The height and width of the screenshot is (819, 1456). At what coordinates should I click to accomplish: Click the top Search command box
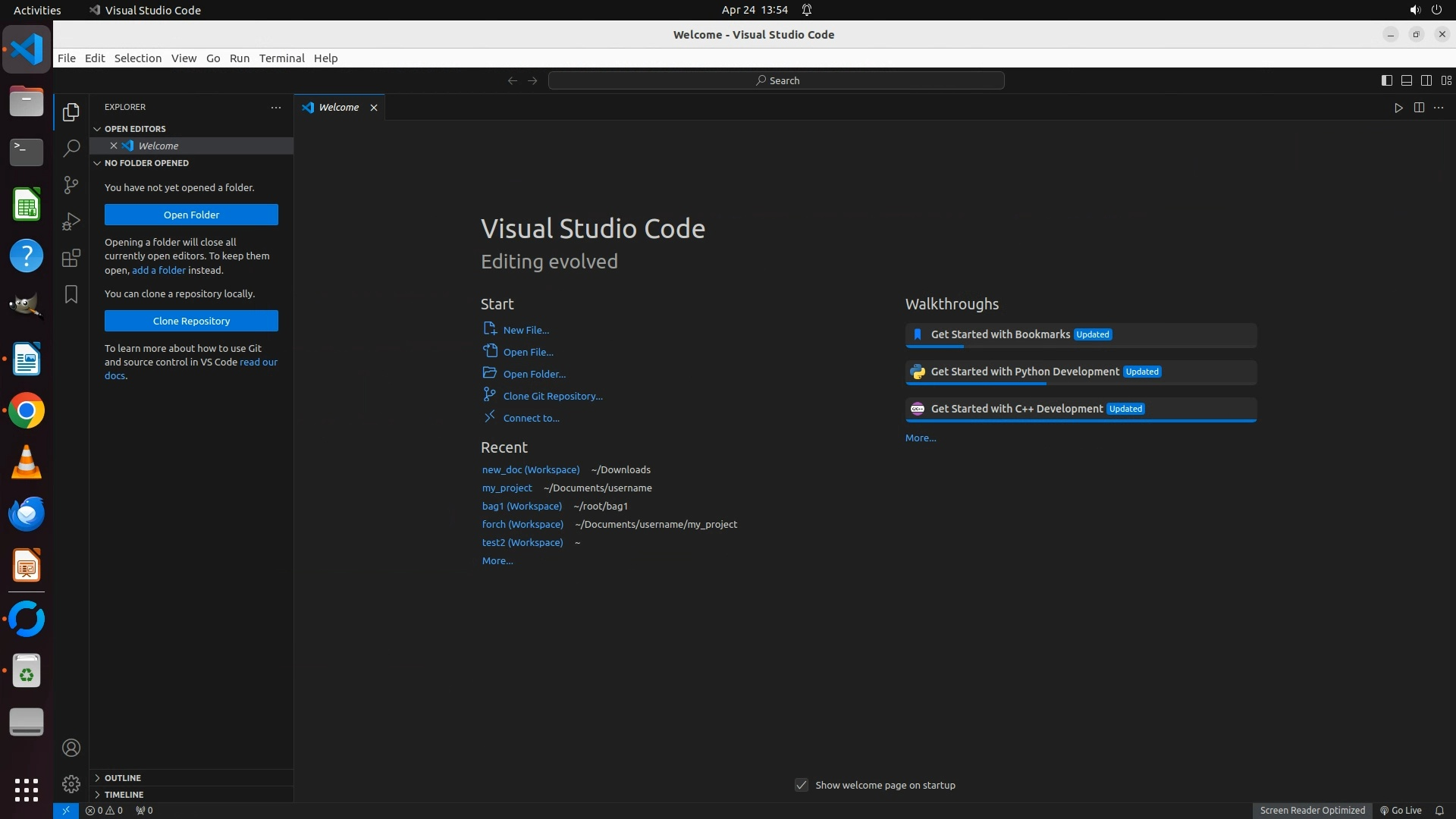pyautogui.click(x=777, y=80)
